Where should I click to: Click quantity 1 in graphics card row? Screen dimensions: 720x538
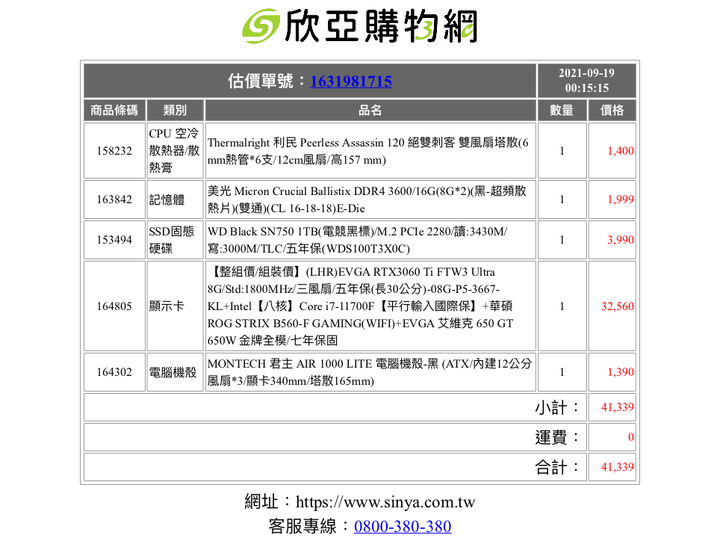pyautogui.click(x=562, y=306)
